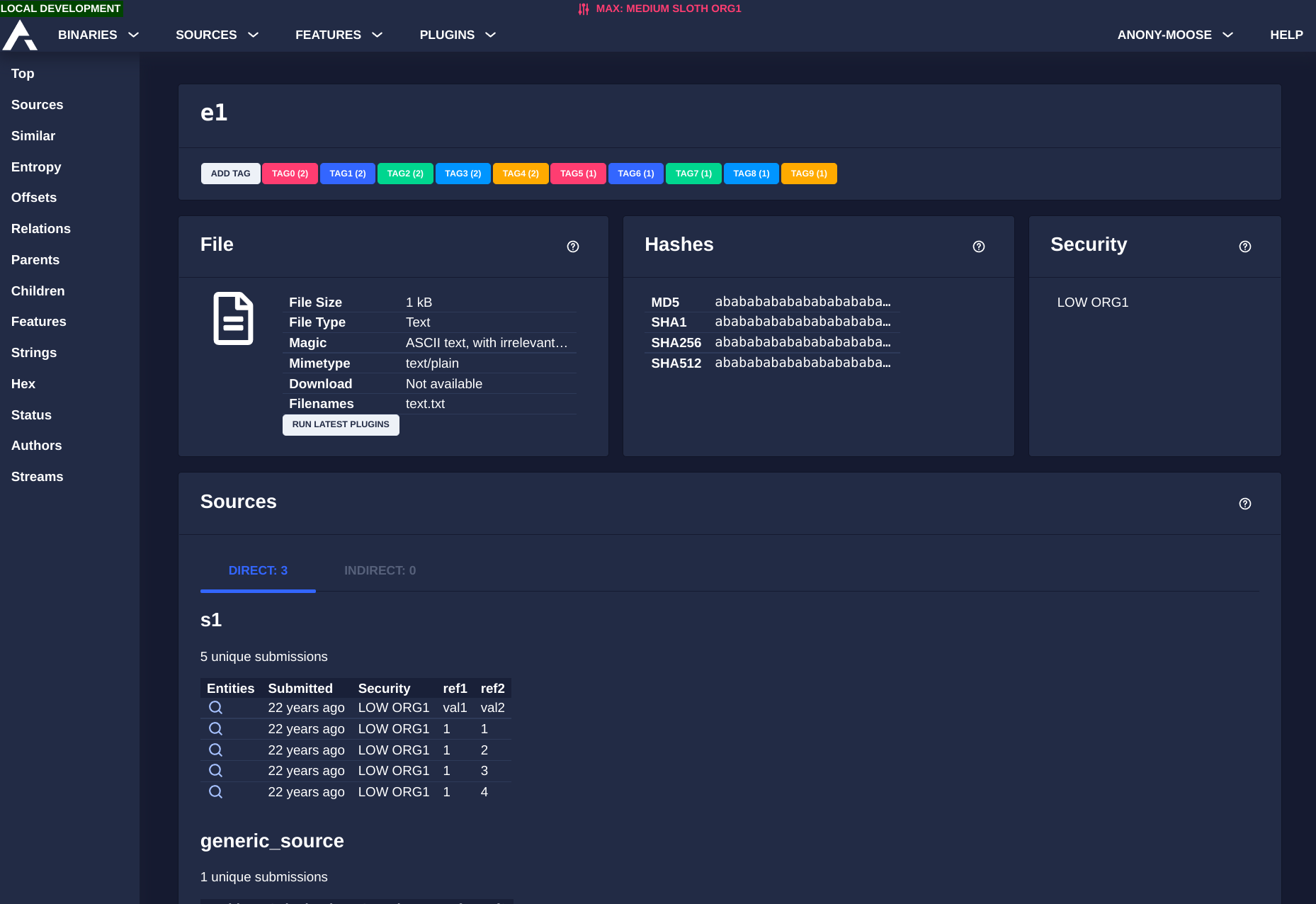Click the Security panel help icon
This screenshot has height=904, width=1316.
(1245, 247)
